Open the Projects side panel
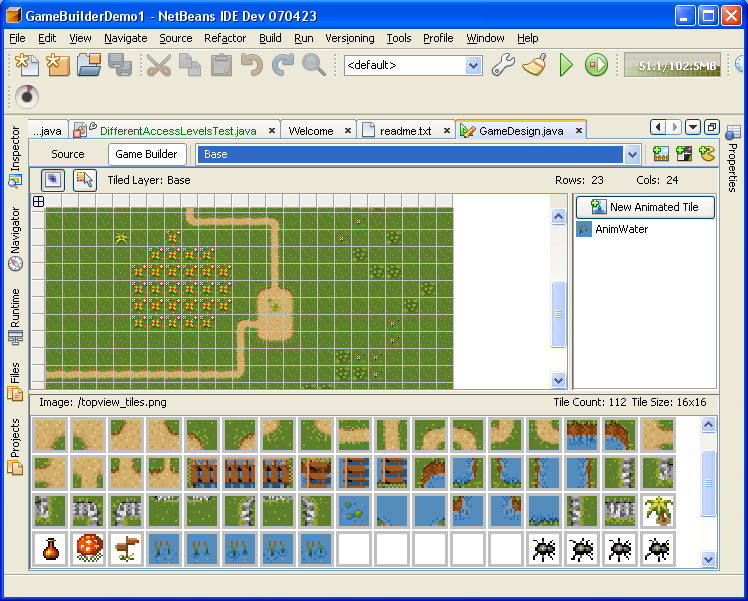 click(15, 446)
